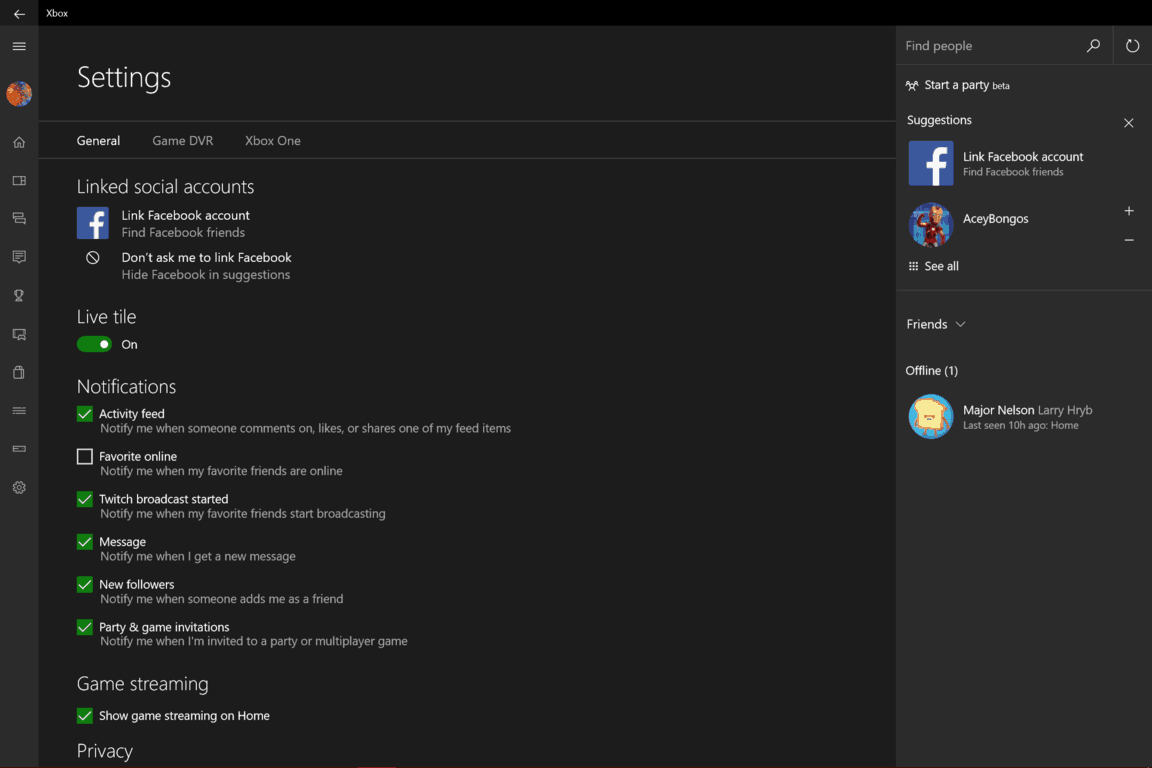Viewport: 1152px width, 768px height.
Task: Open Messages chat bubbles icon in sidebar
Action: tap(19, 219)
